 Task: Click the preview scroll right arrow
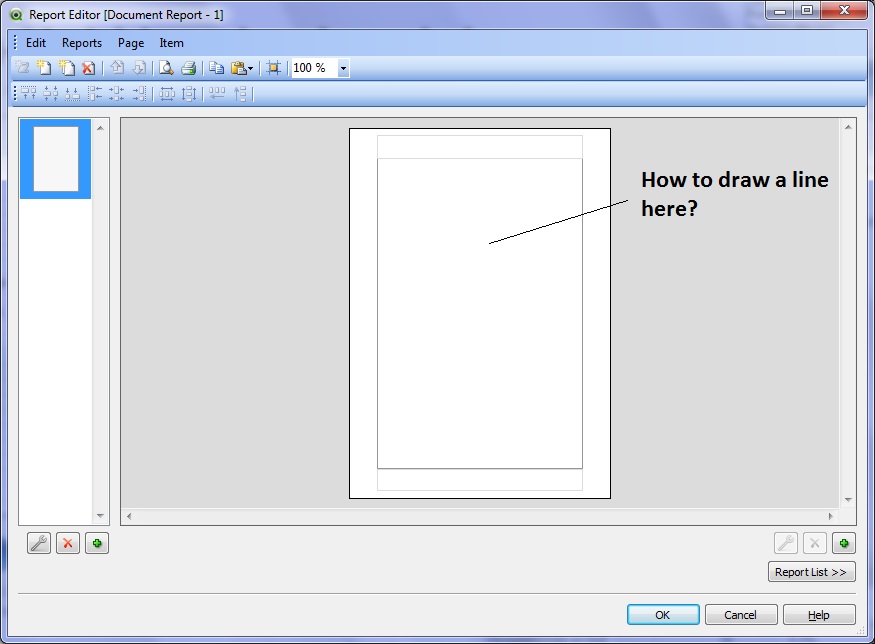(830, 516)
